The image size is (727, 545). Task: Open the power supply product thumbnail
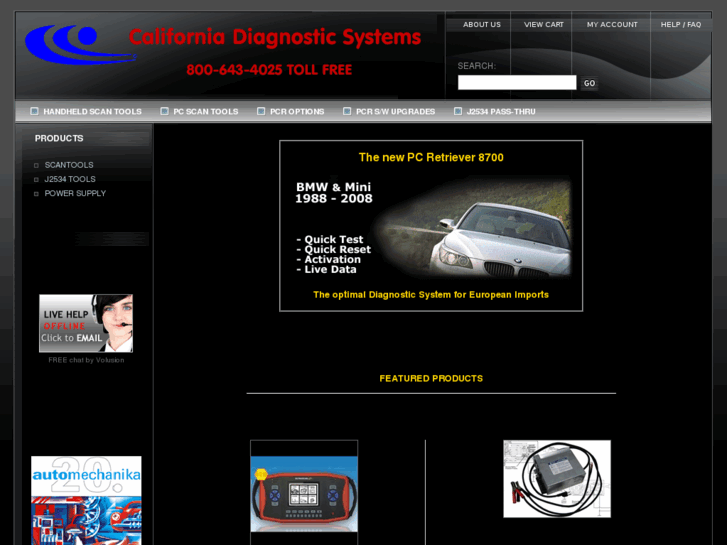[557, 479]
